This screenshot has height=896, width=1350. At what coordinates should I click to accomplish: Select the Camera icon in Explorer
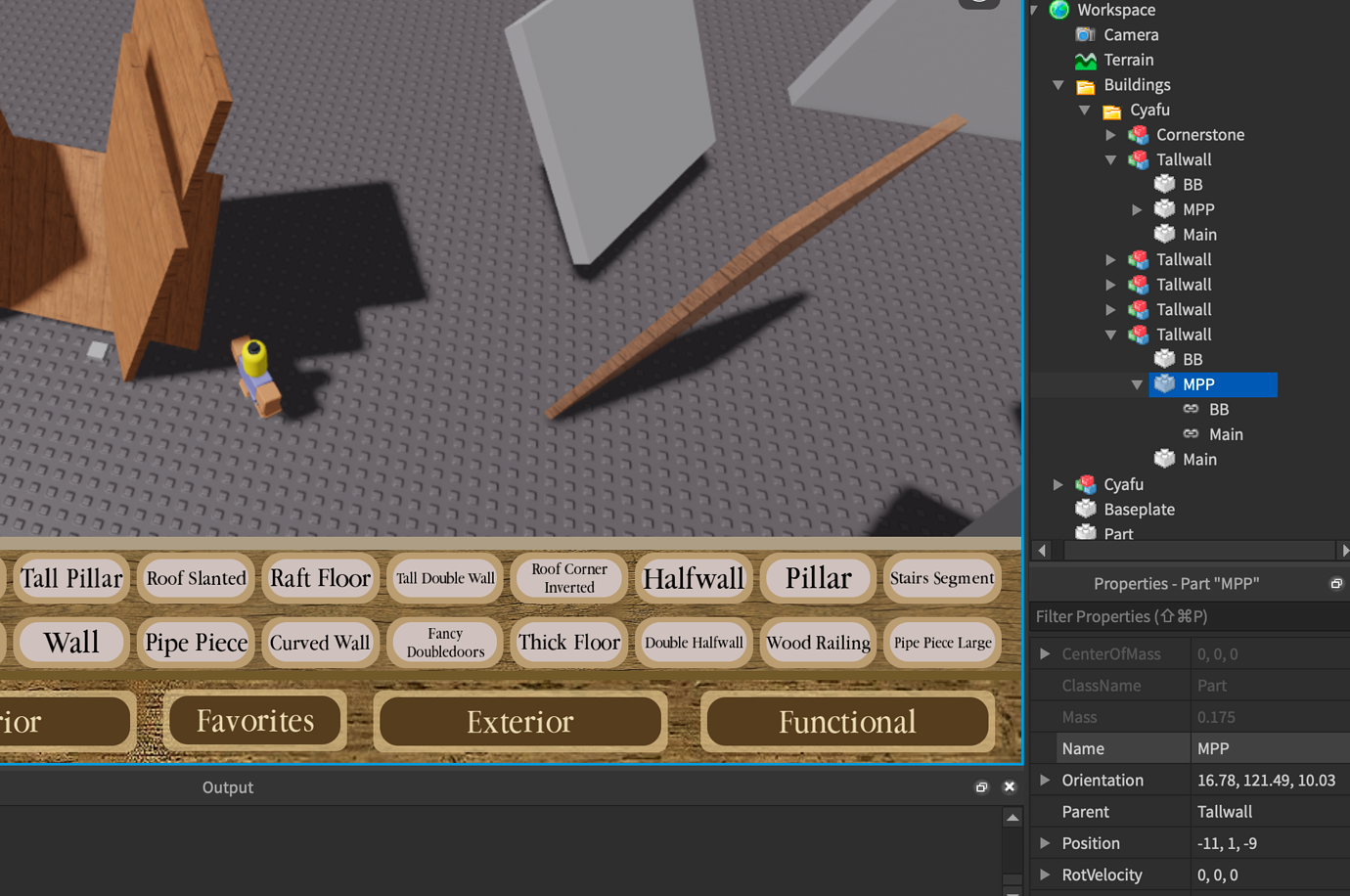pos(1086,34)
